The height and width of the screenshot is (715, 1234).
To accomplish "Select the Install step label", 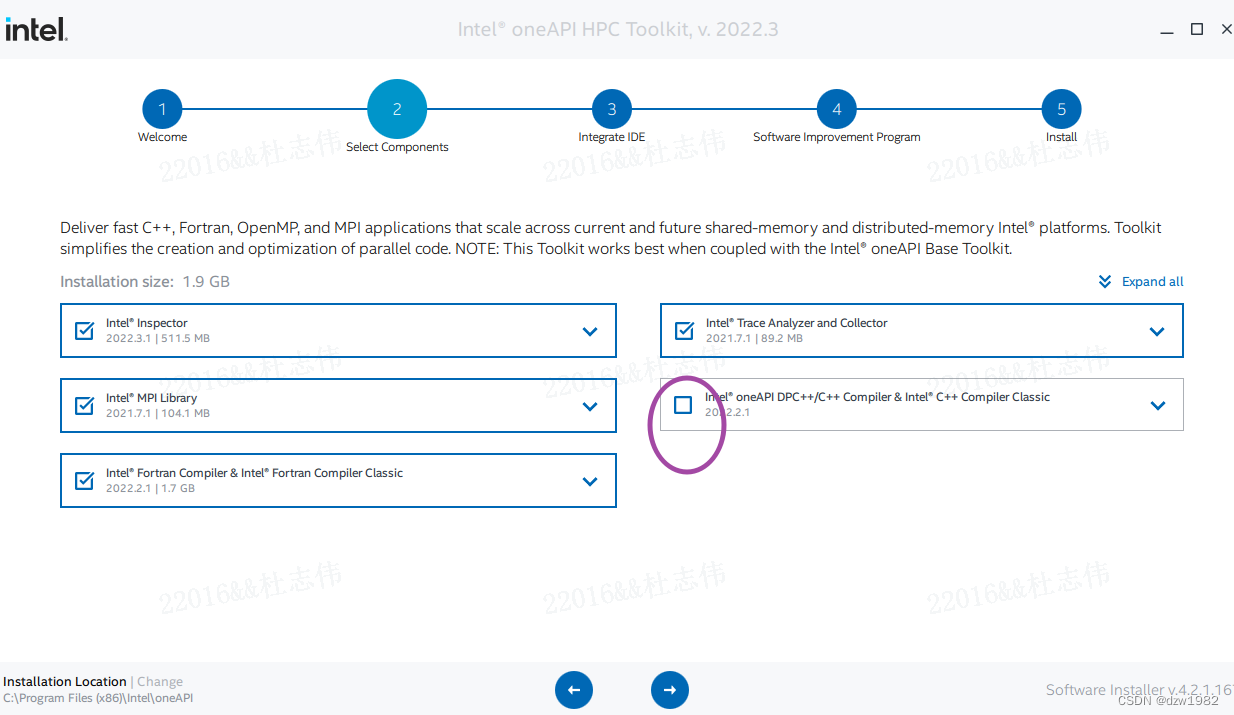I will (x=1062, y=137).
